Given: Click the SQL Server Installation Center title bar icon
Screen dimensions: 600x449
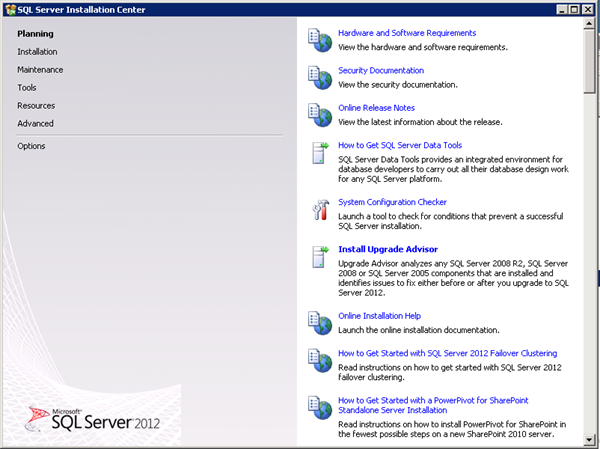Looking at the screenshot, I should (x=11, y=9).
